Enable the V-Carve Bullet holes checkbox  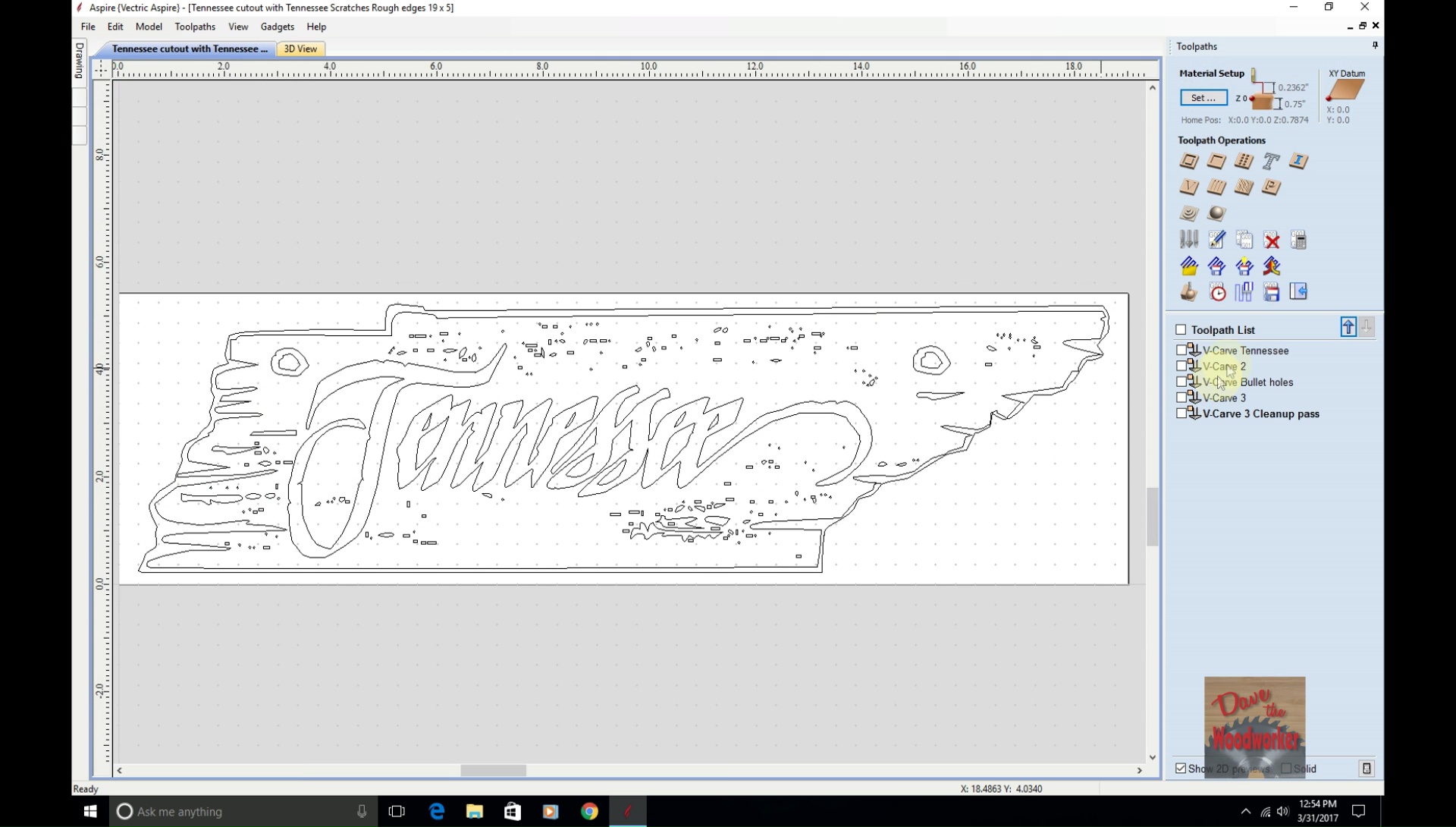[x=1181, y=382]
